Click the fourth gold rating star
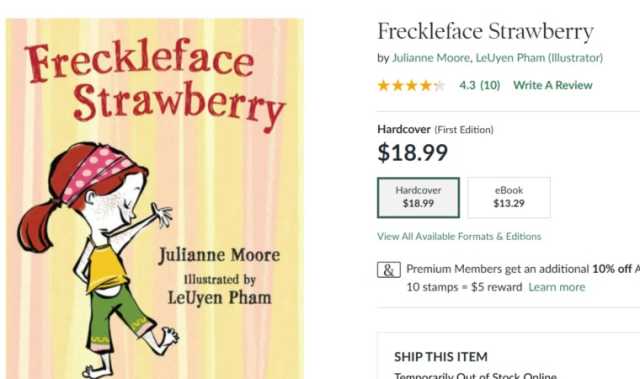 click(x=425, y=85)
